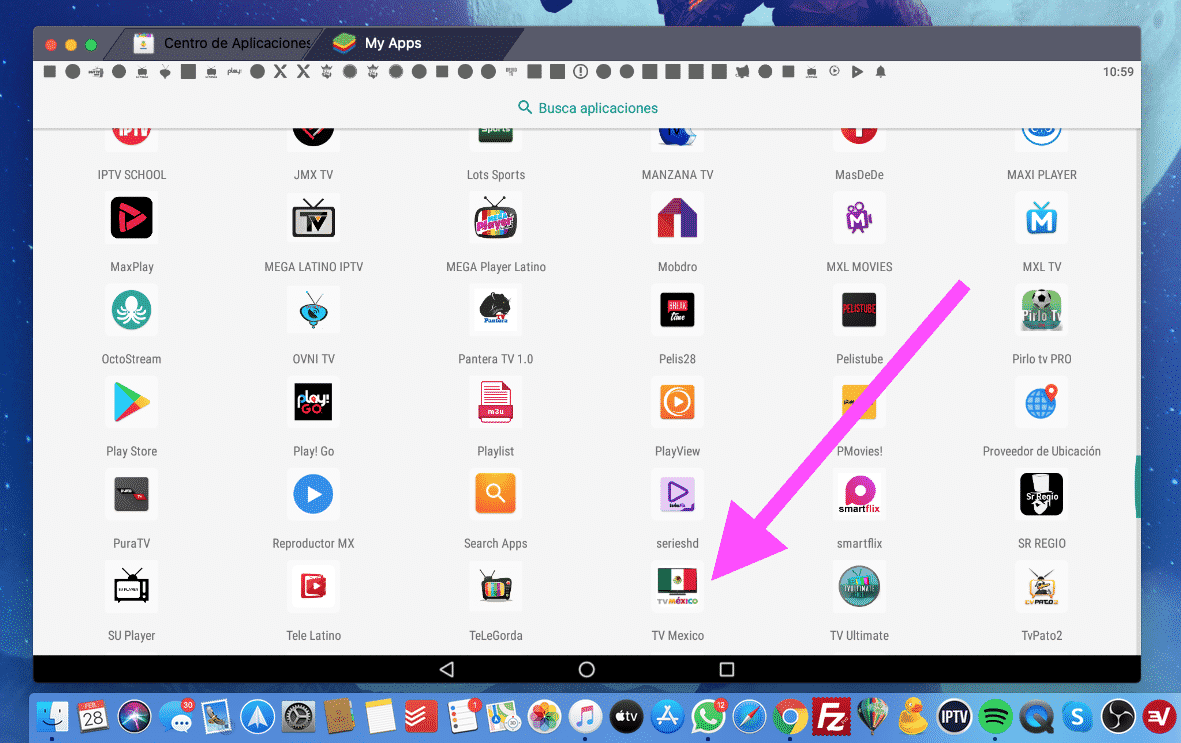Click the Busca aplicaciones search field

(x=587, y=107)
